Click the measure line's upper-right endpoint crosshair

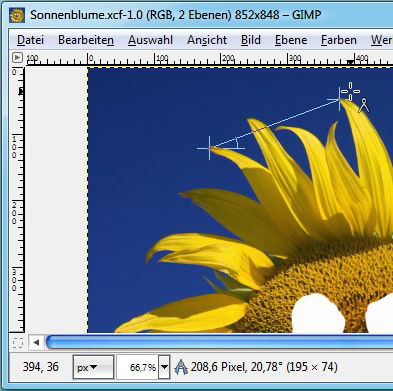point(339,99)
